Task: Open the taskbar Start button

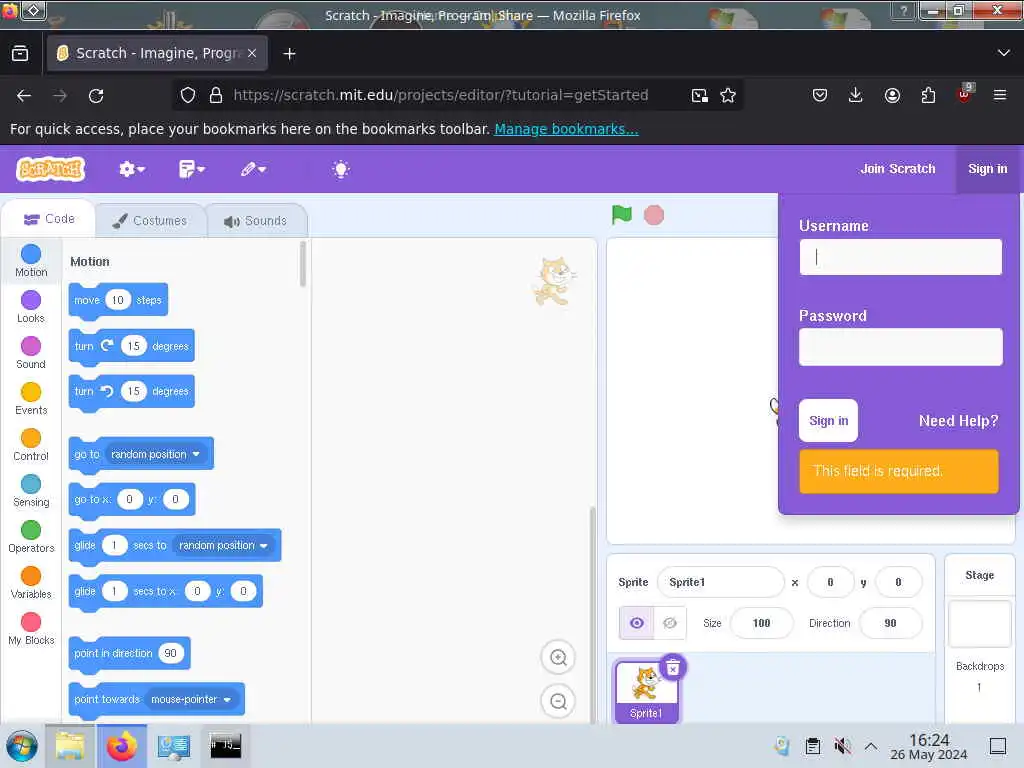Action: [x=22, y=746]
